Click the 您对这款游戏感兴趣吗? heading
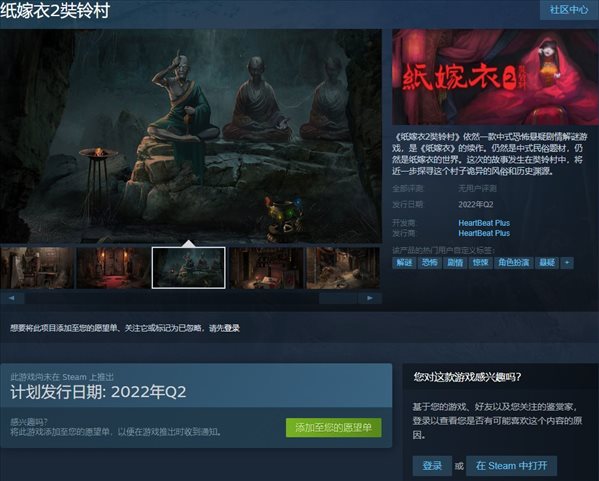 (467, 377)
